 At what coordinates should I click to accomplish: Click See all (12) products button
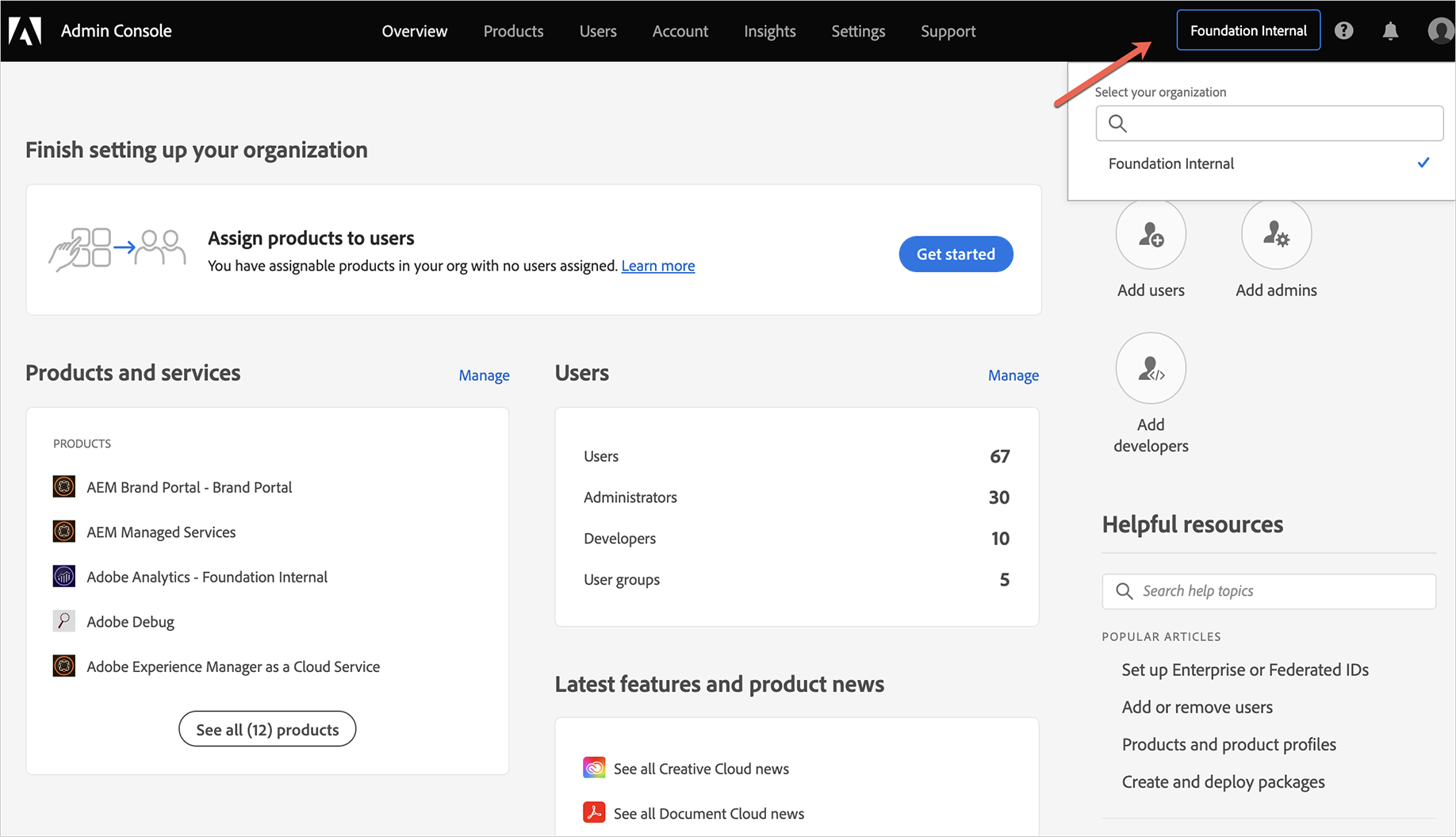coord(267,729)
